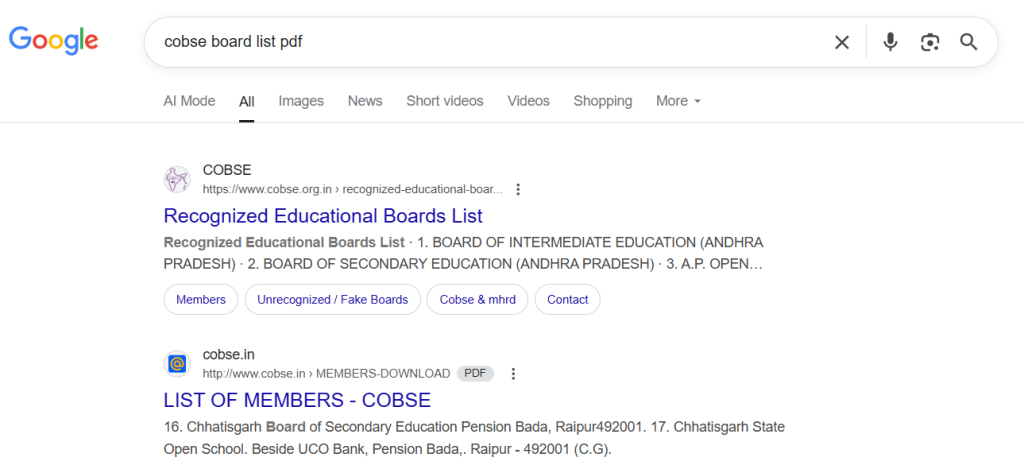This screenshot has width=1024, height=469.
Task: Click the magnifier search button
Action: [968, 42]
